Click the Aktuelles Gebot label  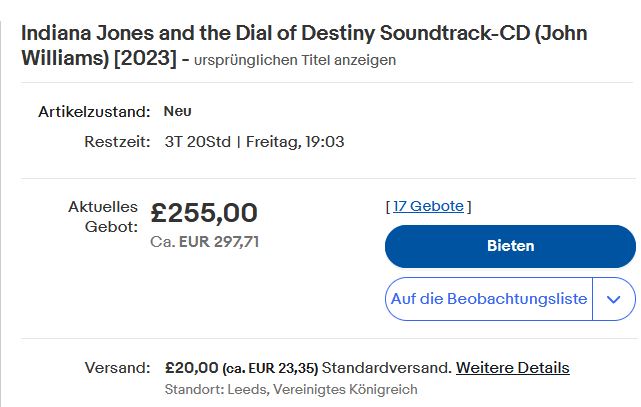point(103,217)
